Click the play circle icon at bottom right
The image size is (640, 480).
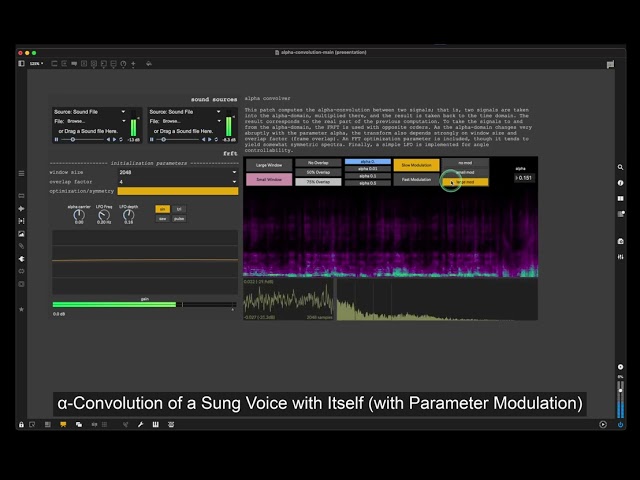click(603, 424)
